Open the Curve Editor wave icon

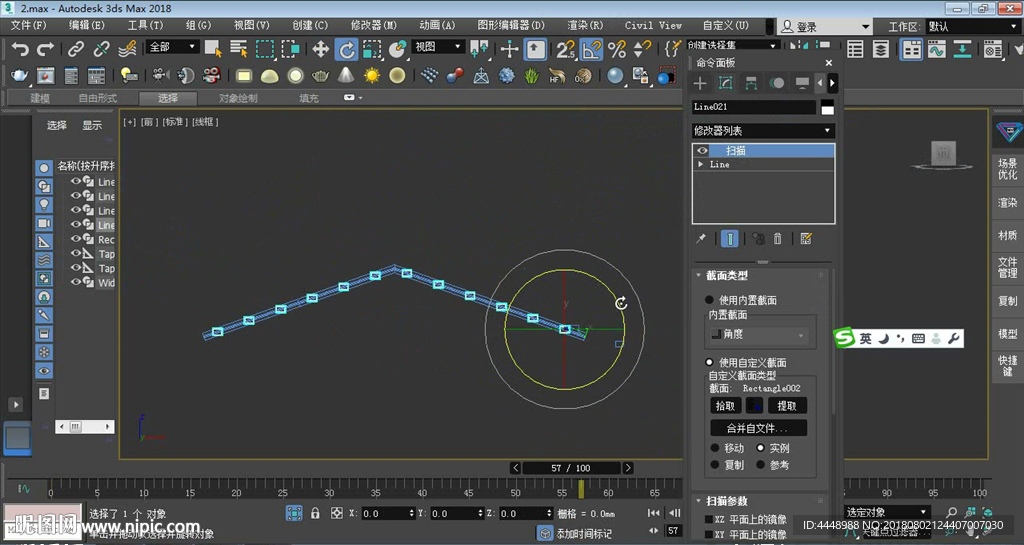[x=936, y=49]
